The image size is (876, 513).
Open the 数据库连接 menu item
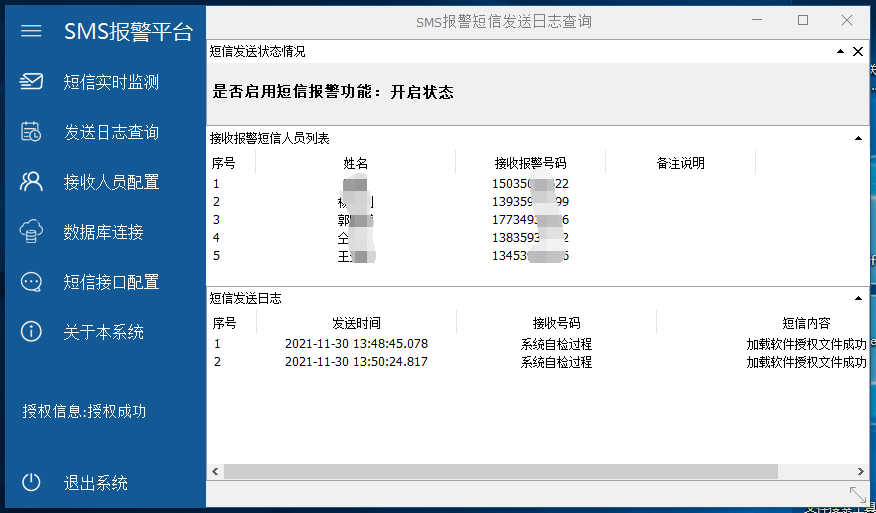tap(104, 232)
